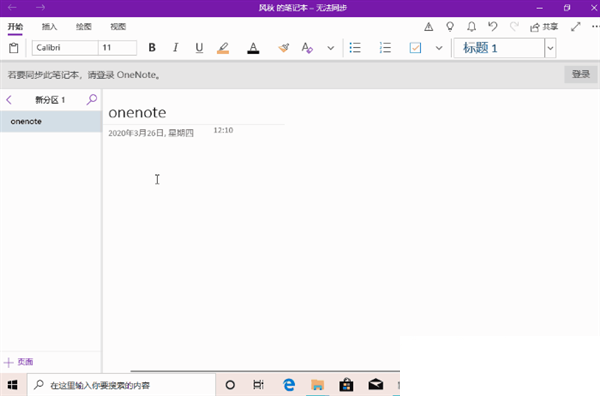Expand more font formatting options
The width and height of the screenshot is (600, 396).
(331, 48)
